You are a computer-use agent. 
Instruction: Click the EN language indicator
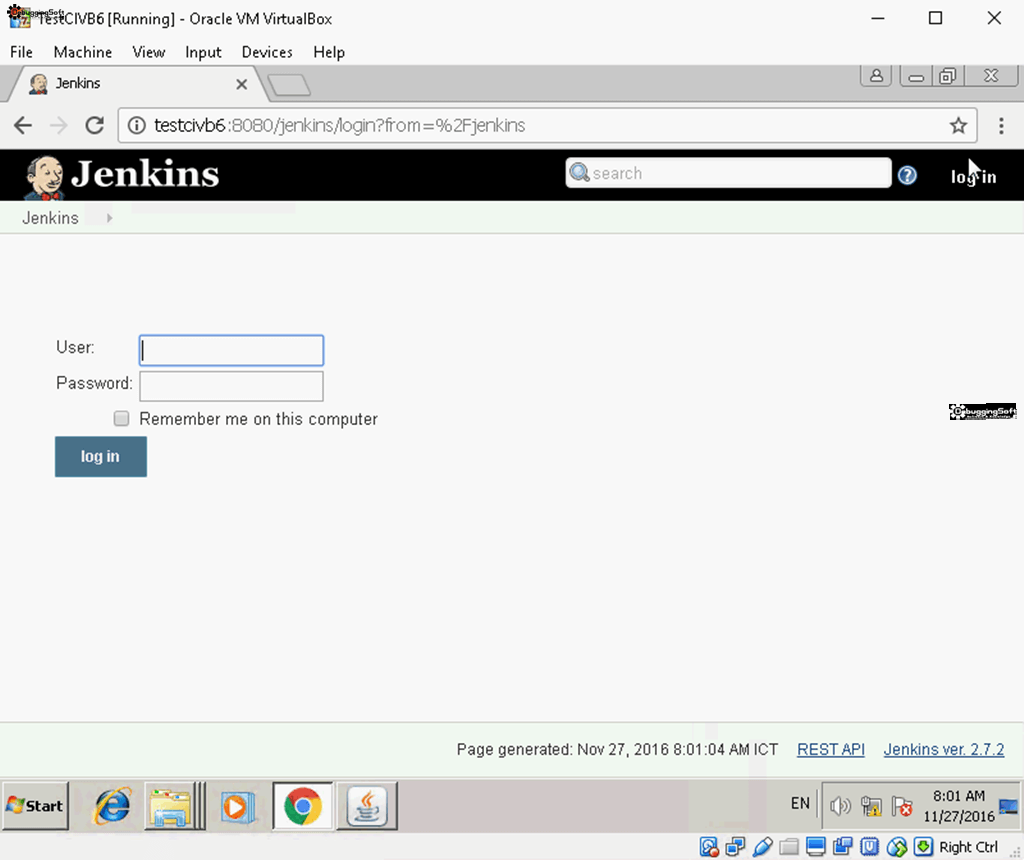(800, 803)
